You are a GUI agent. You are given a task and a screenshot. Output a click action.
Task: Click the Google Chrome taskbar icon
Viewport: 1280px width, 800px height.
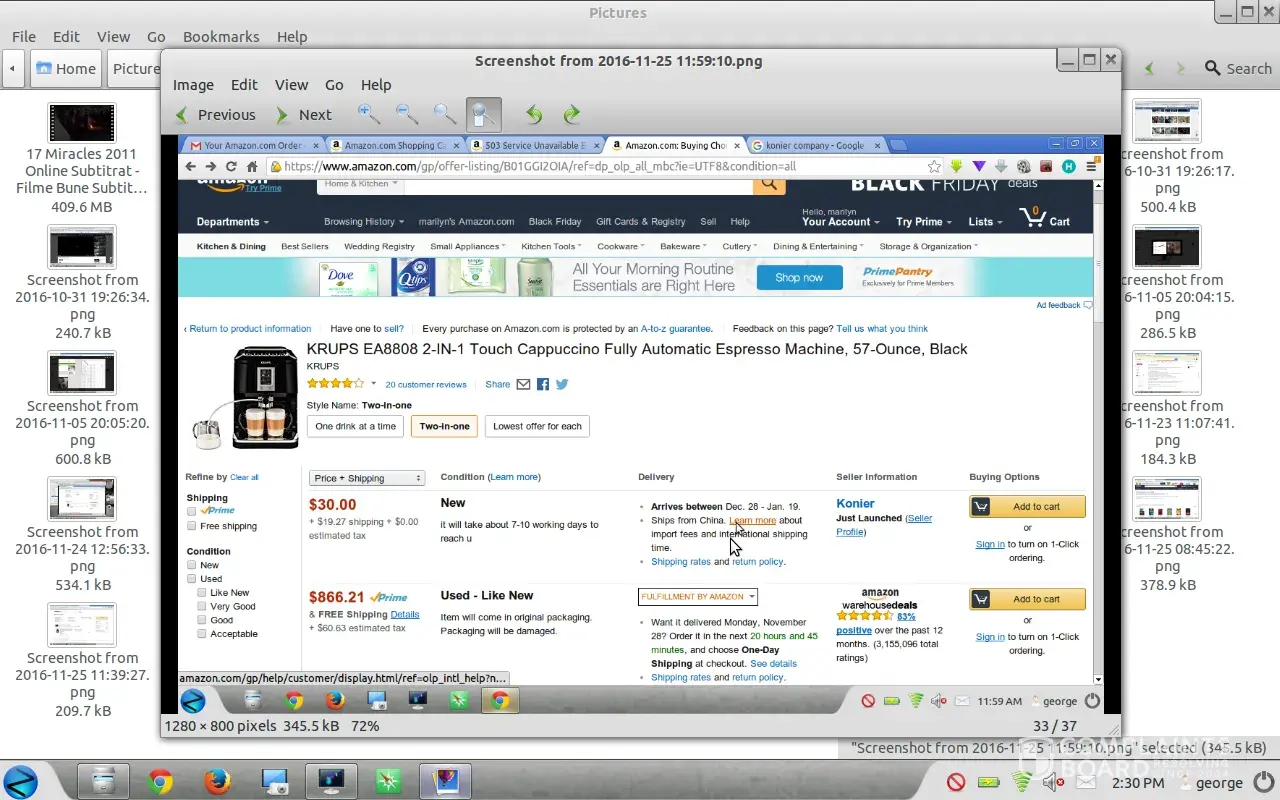(160, 781)
